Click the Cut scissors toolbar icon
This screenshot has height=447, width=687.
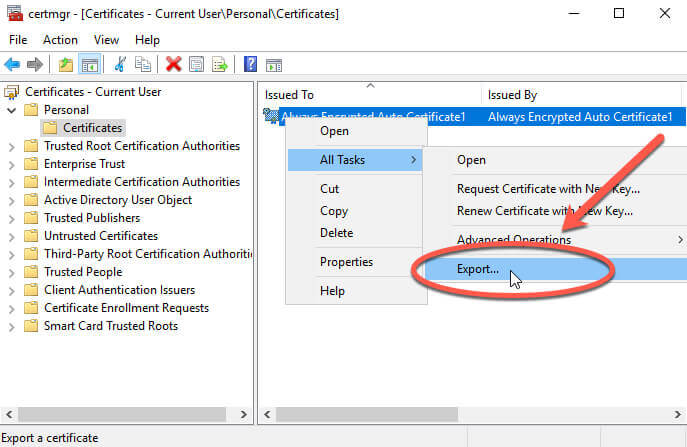(x=120, y=65)
